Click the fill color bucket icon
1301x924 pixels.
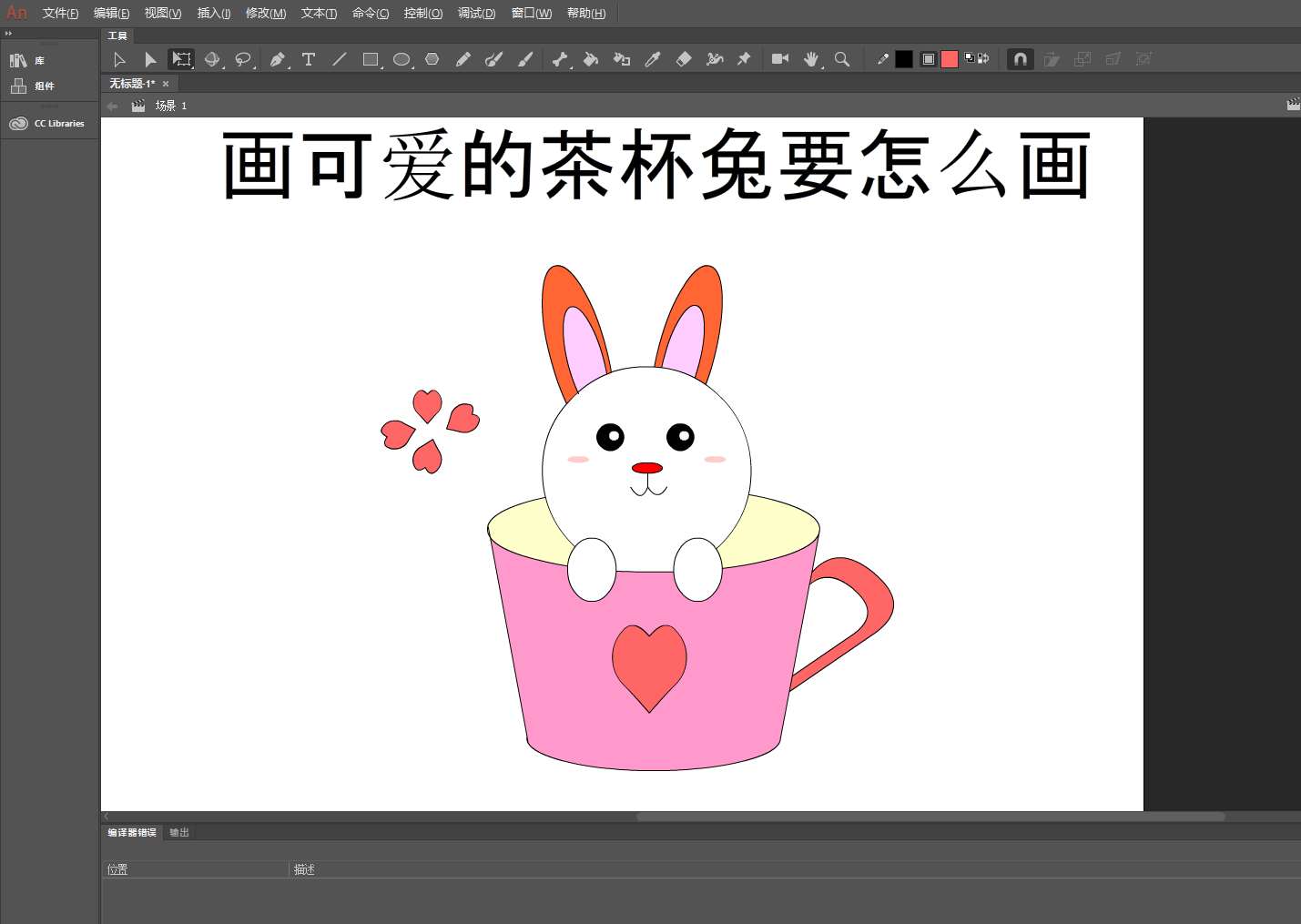(x=929, y=59)
